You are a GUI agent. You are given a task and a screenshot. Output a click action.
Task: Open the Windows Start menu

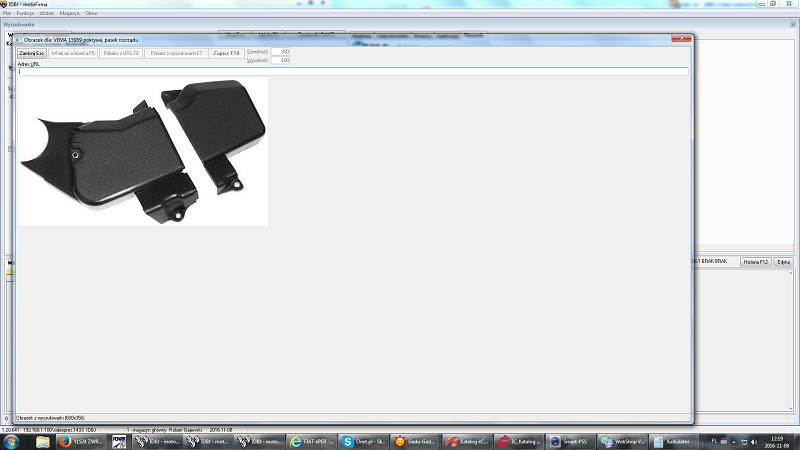click(x=11, y=442)
